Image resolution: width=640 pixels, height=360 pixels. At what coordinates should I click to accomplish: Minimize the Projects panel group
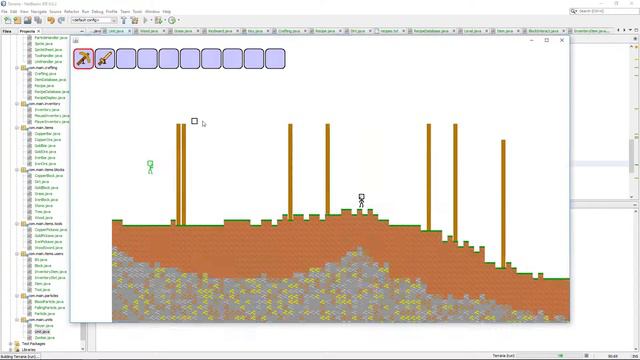click(x=82, y=31)
